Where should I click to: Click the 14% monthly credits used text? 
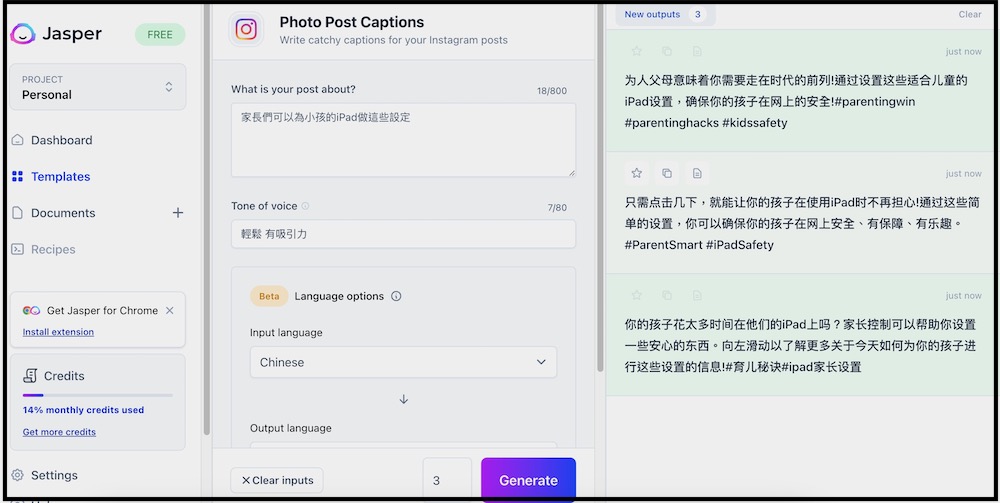[84, 411]
